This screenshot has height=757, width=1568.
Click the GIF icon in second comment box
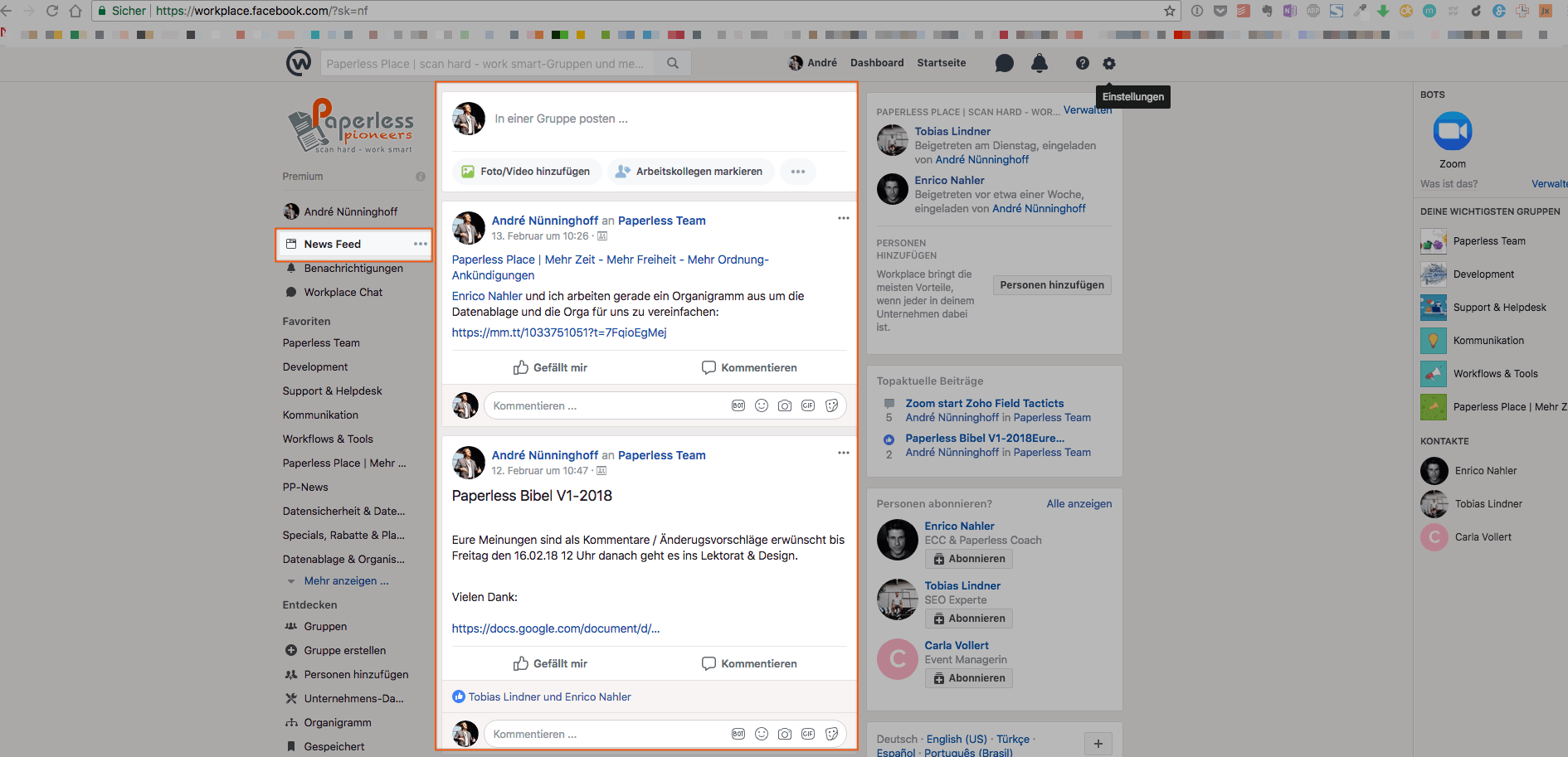tap(807, 734)
